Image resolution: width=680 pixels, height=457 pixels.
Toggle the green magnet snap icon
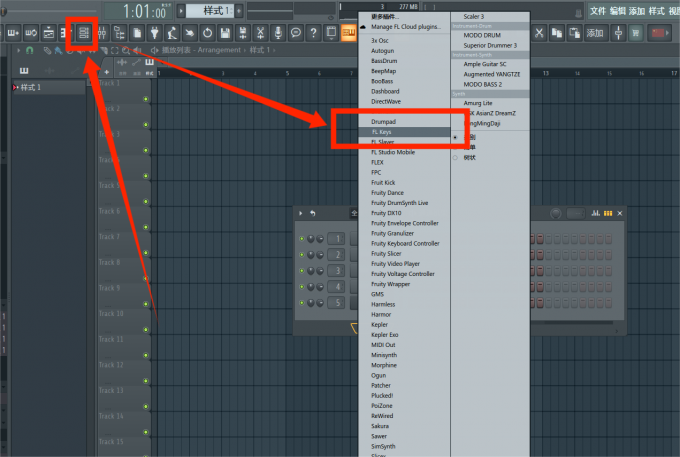[29, 50]
